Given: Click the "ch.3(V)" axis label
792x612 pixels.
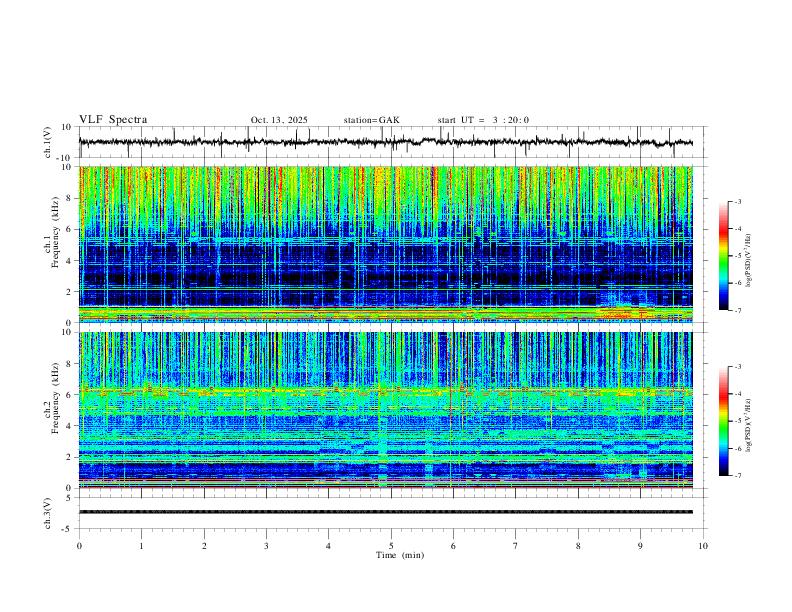Looking at the screenshot, I should pos(47,513).
